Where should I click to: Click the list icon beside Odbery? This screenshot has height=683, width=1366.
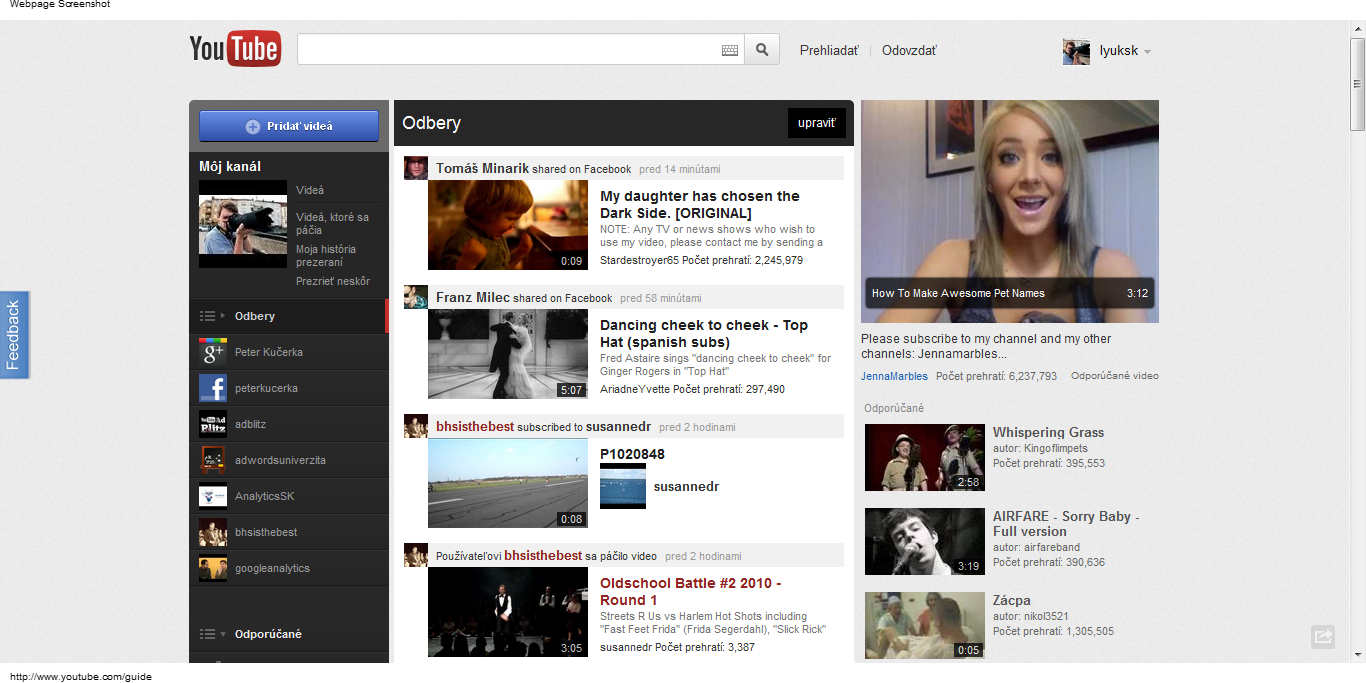point(208,316)
